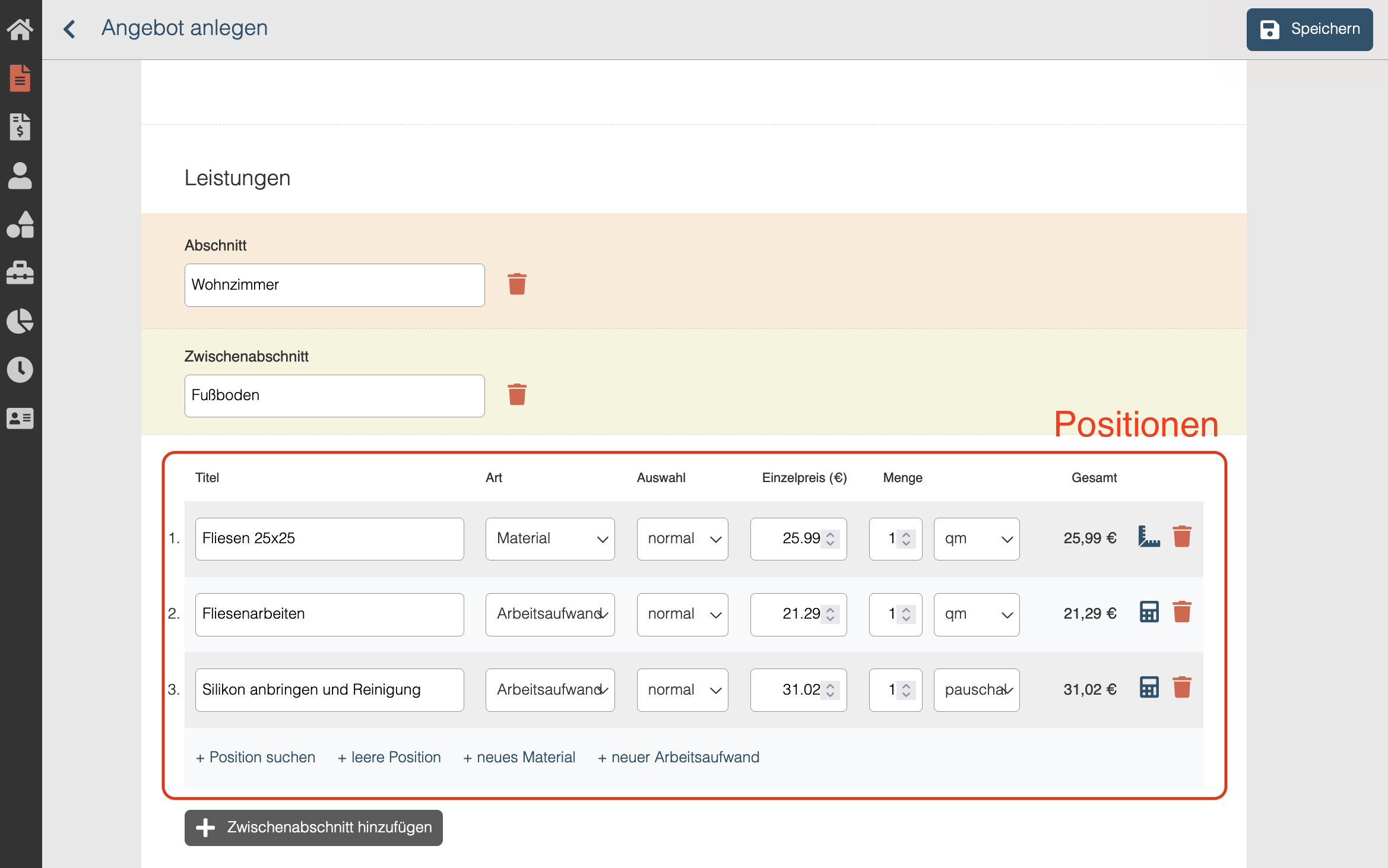1388x868 pixels.
Task: Open measurement ruler icon for Fliesen 25x25
Action: [1149, 537]
